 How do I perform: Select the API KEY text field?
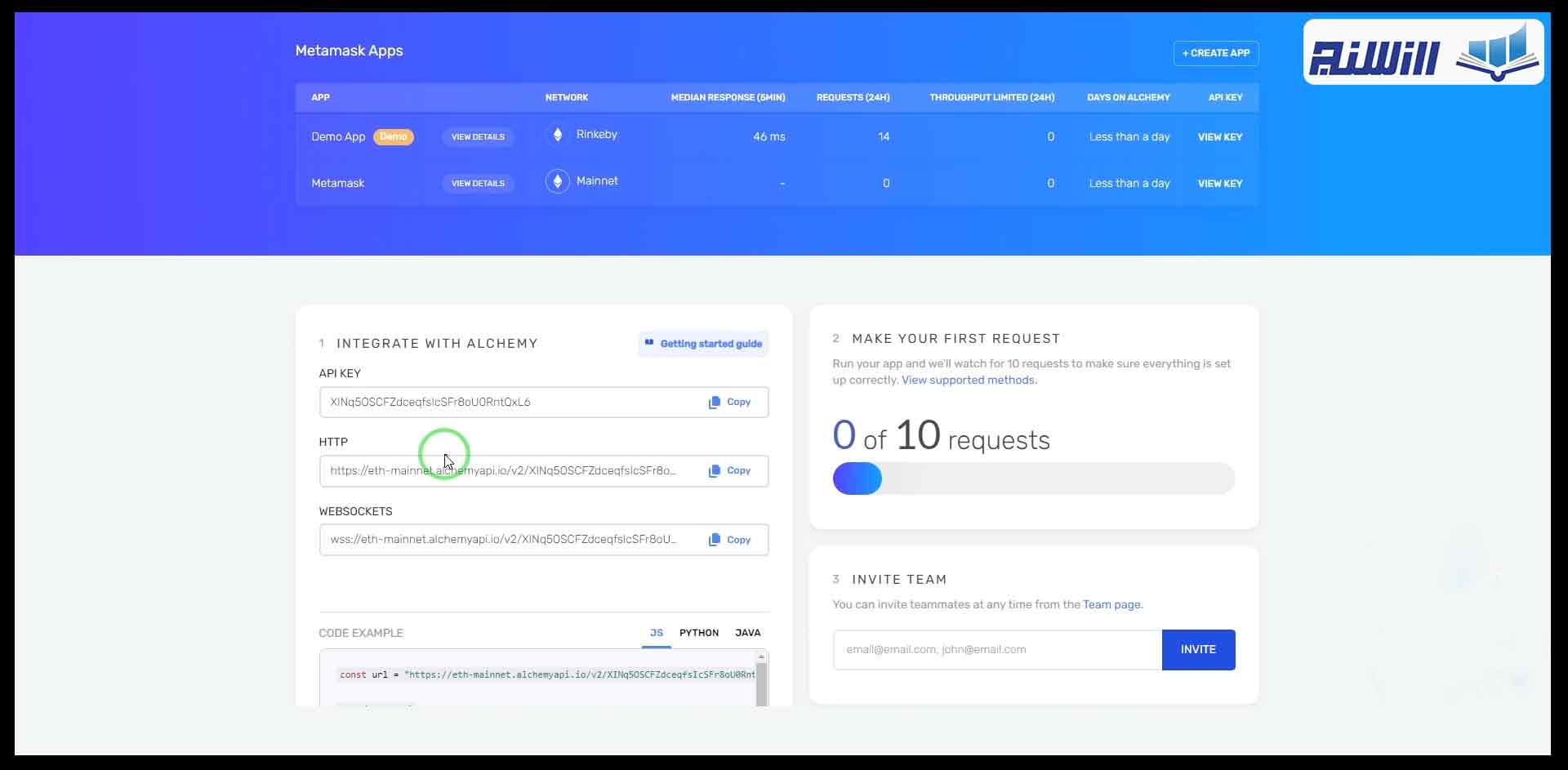[x=544, y=402]
